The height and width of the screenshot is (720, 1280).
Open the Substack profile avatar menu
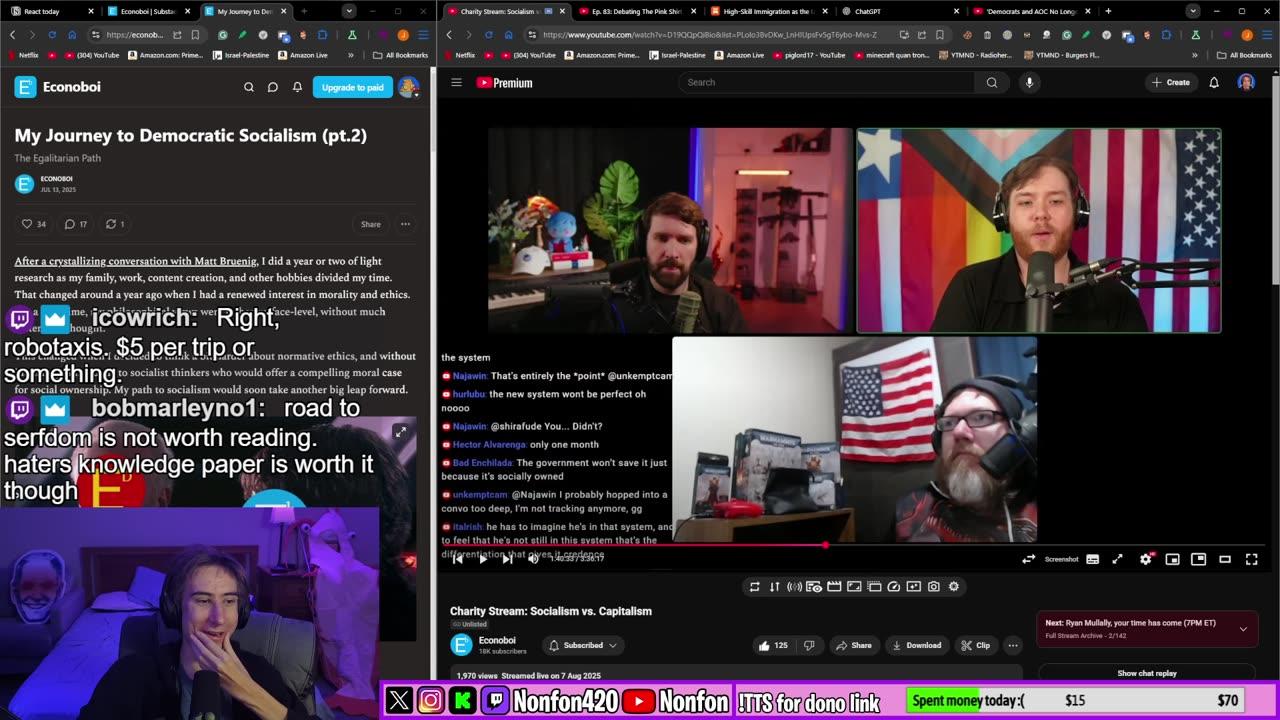408,87
